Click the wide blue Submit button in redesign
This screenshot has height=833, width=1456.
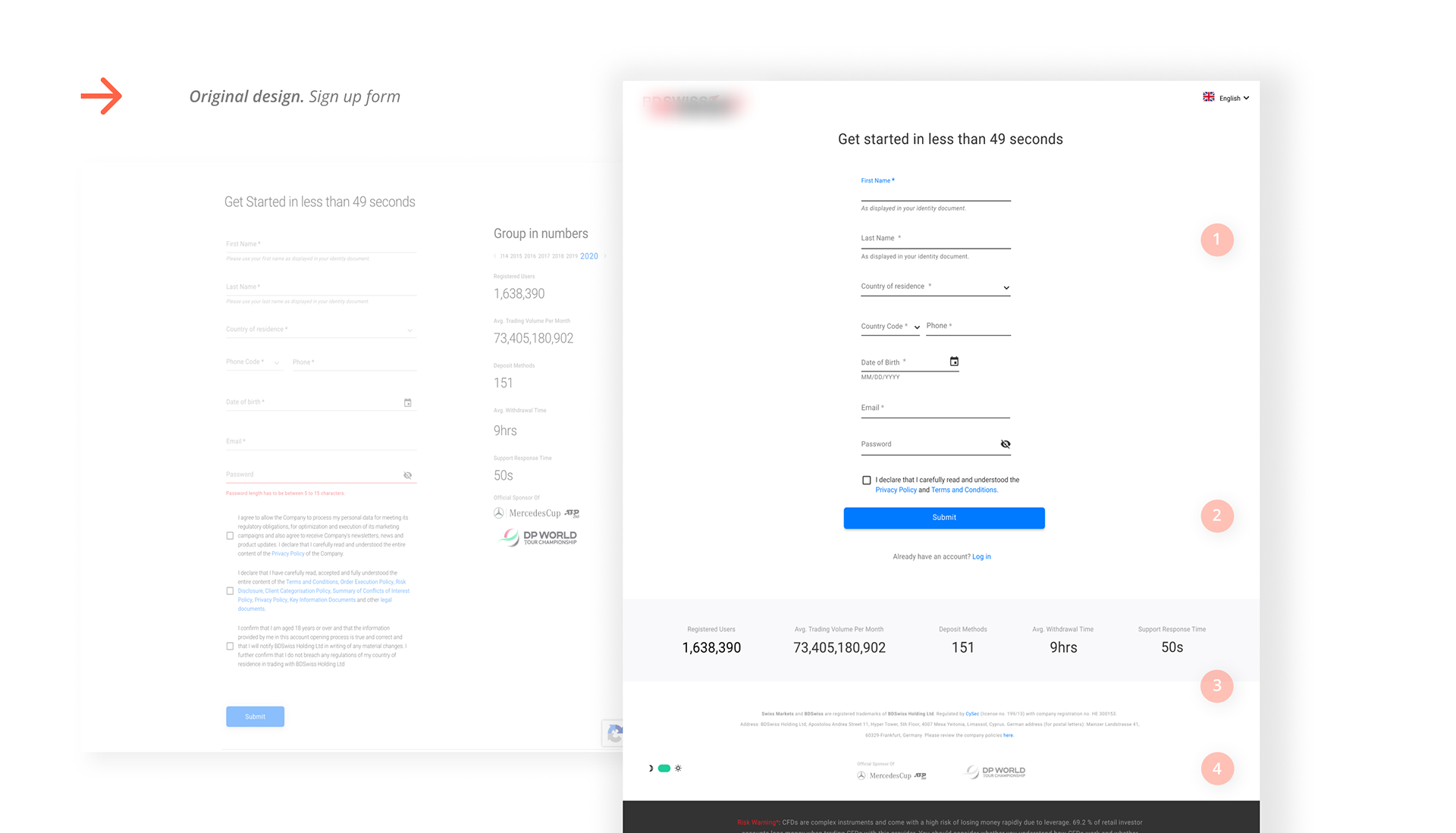(x=944, y=518)
